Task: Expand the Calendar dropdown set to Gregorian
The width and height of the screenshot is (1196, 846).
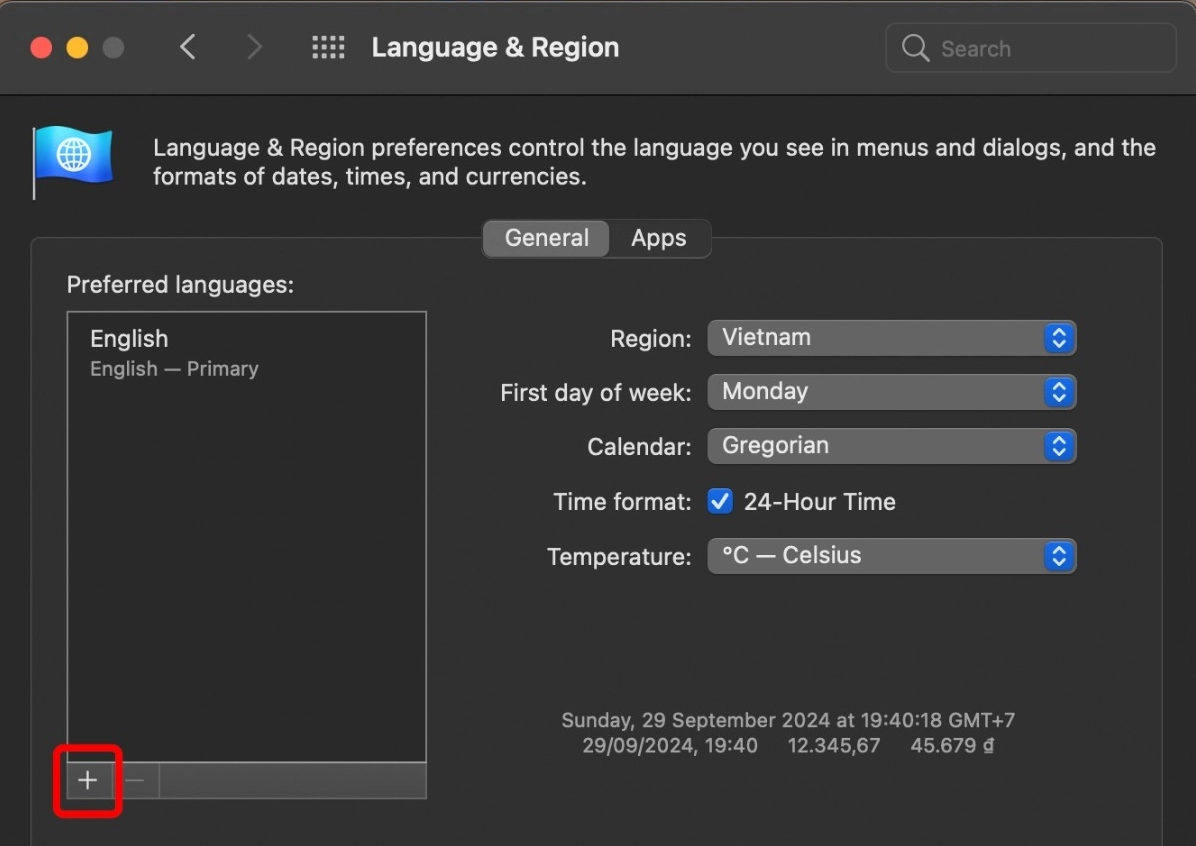Action: [x=891, y=446]
